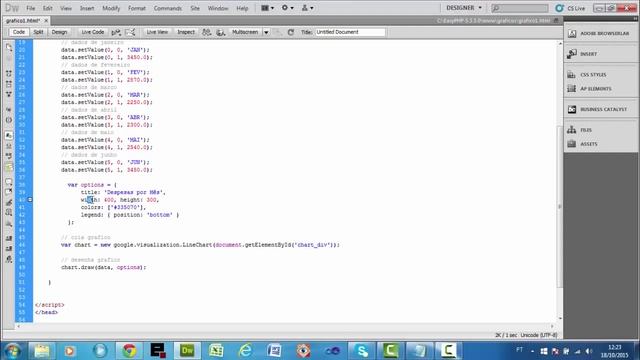This screenshot has width=640, height=360.
Task: Click the Indent Code icon
Action: pos(9,238)
